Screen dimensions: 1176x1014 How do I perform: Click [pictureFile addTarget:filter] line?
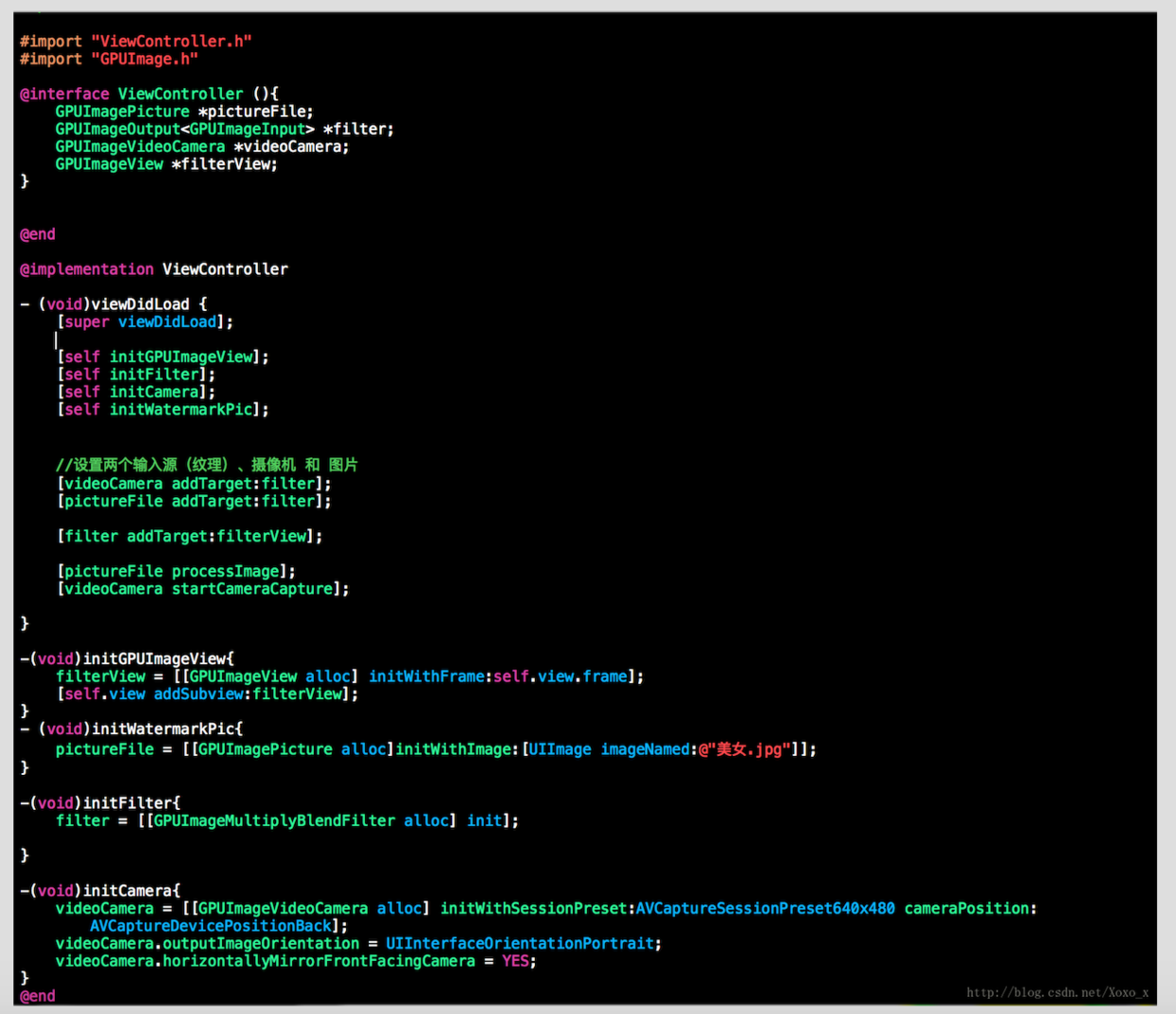(x=194, y=501)
